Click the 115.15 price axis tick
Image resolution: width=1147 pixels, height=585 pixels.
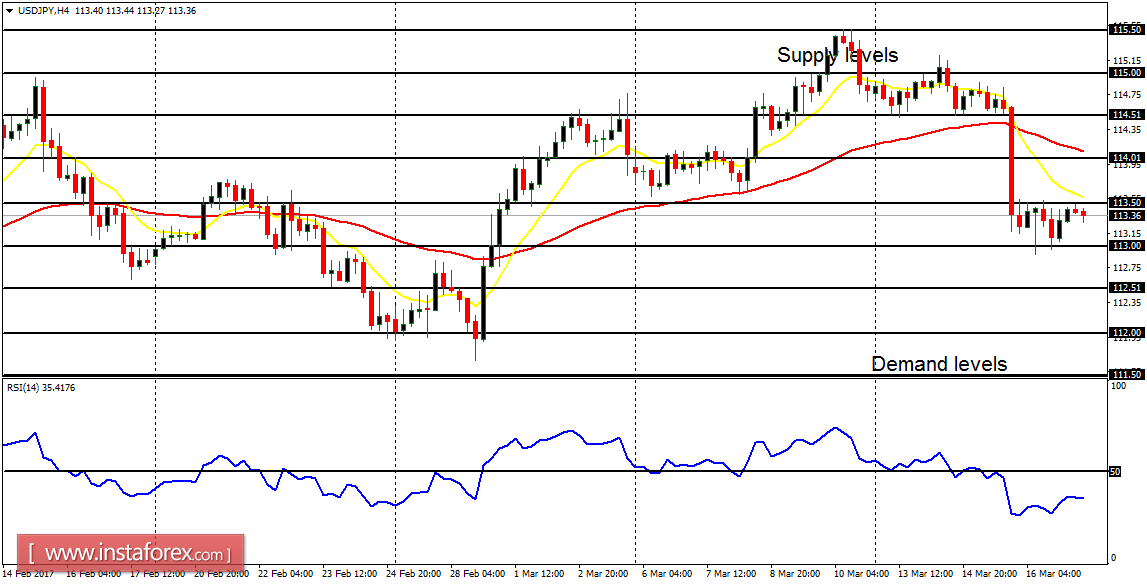[x=1125, y=60]
